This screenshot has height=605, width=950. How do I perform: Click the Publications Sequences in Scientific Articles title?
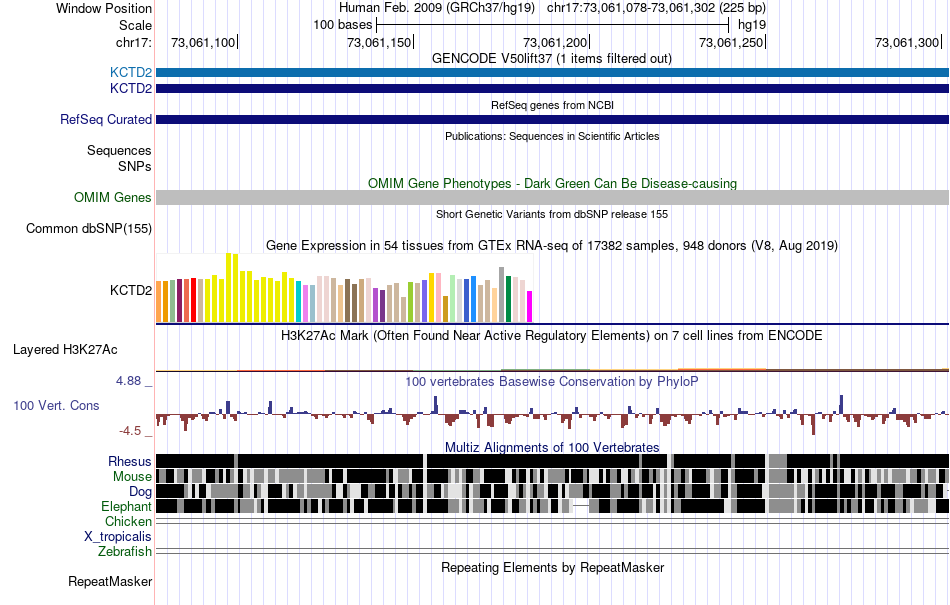click(552, 136)
